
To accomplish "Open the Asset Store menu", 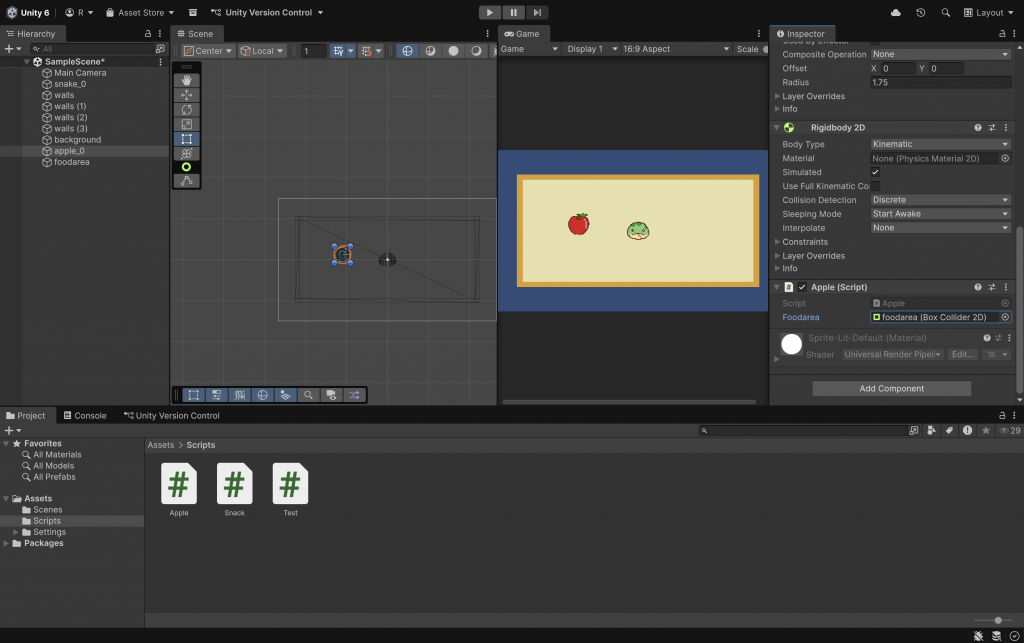I will point(140,12).
